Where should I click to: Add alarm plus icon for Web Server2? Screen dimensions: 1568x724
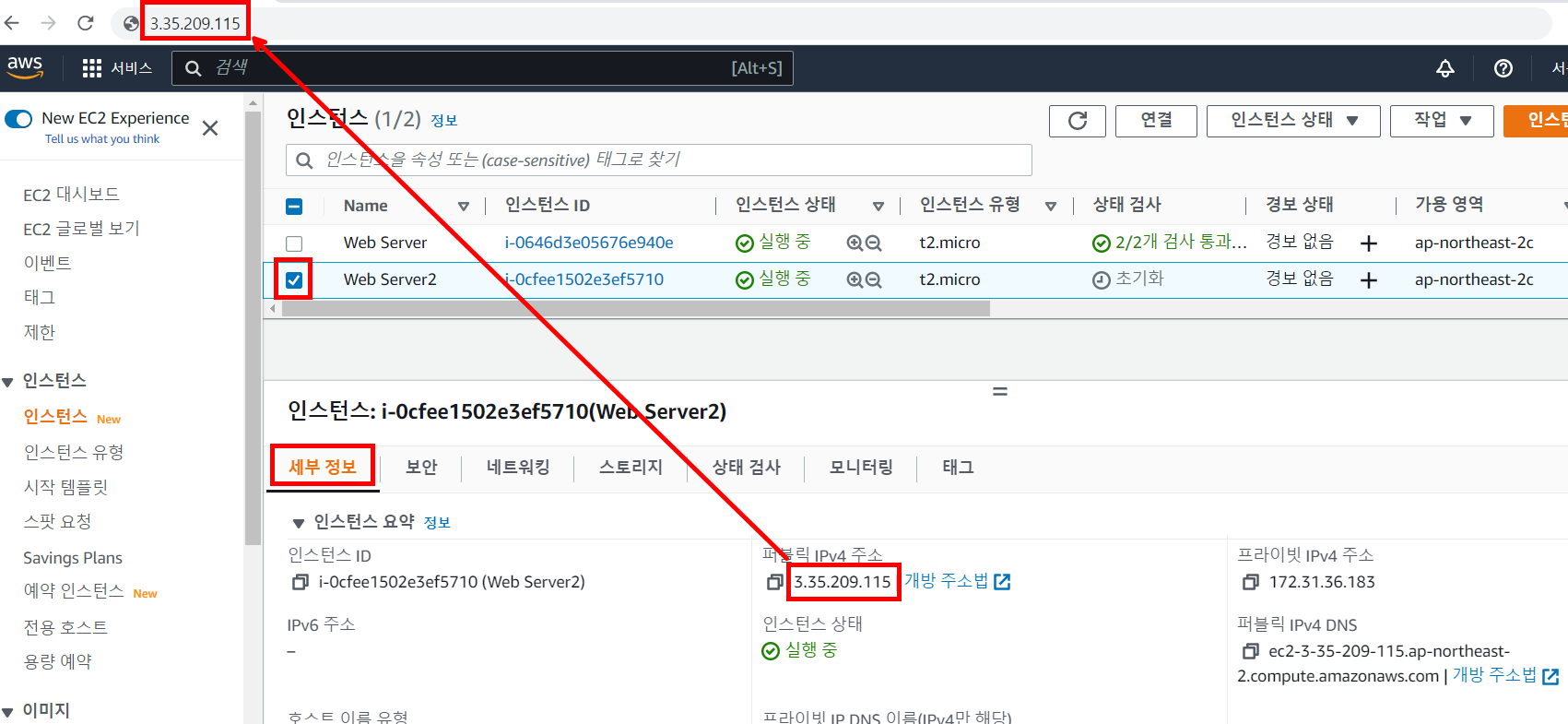click(x=1369, y=280)
